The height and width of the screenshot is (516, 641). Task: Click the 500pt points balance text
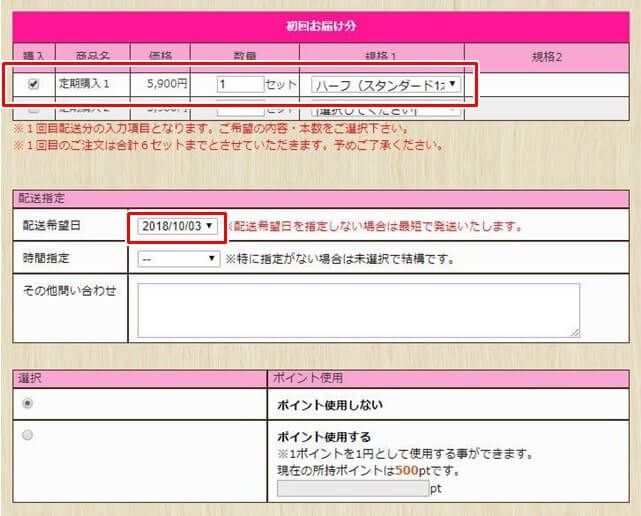coord(413,471)
